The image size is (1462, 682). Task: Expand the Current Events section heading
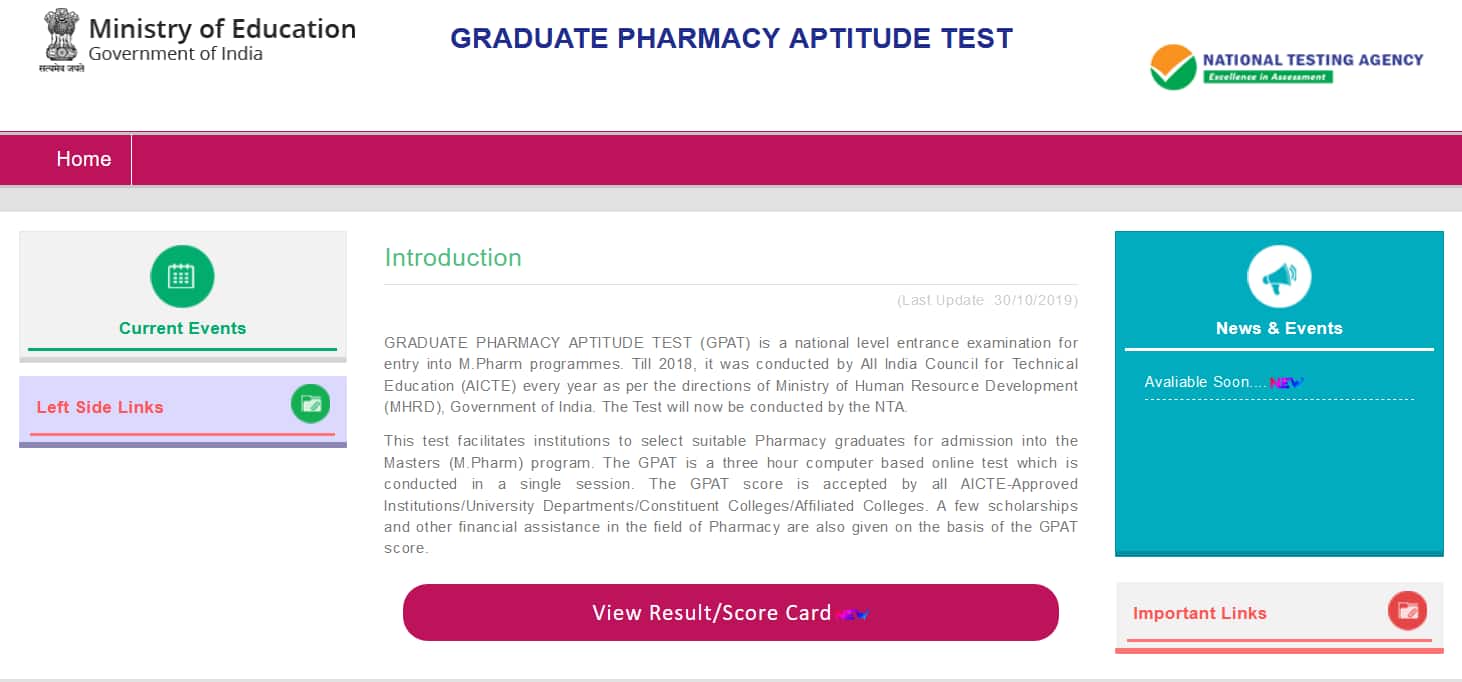click(182, 328)
